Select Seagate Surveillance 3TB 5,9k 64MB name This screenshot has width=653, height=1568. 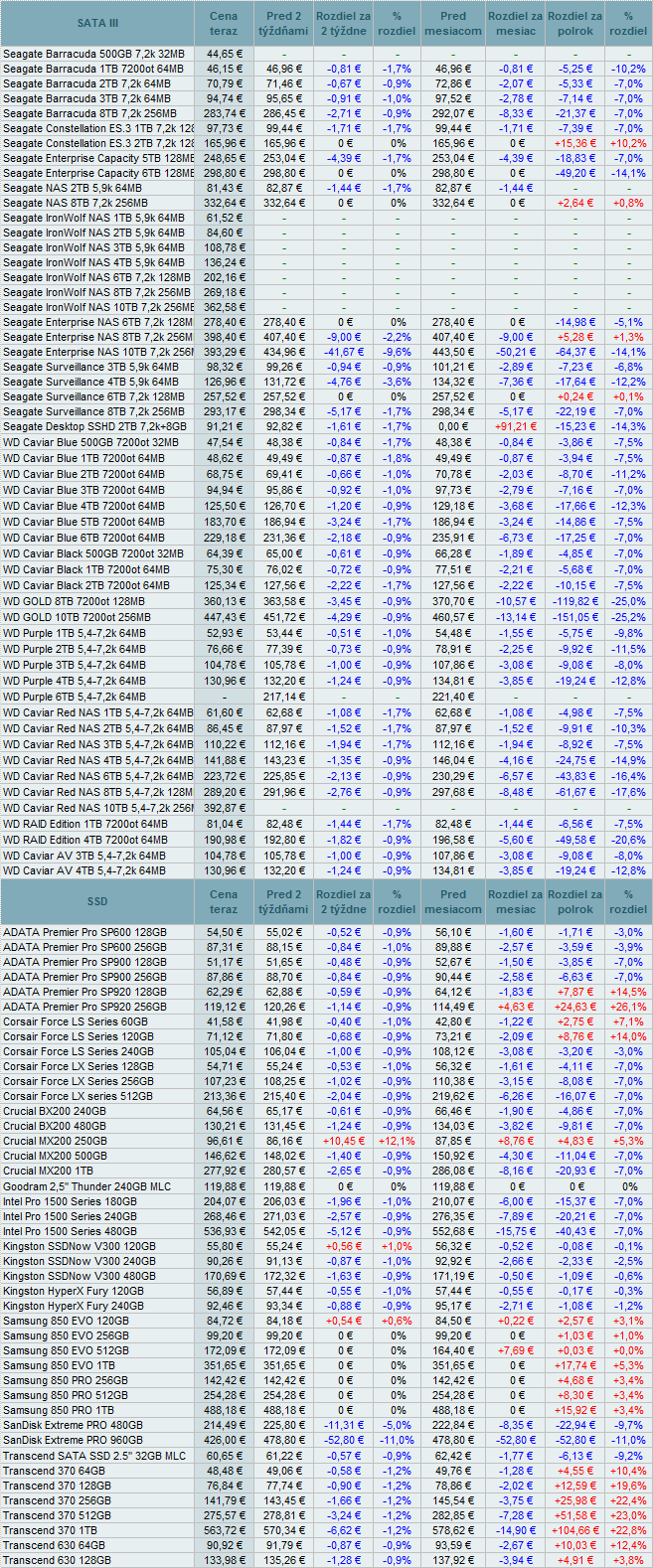point(90,367)
